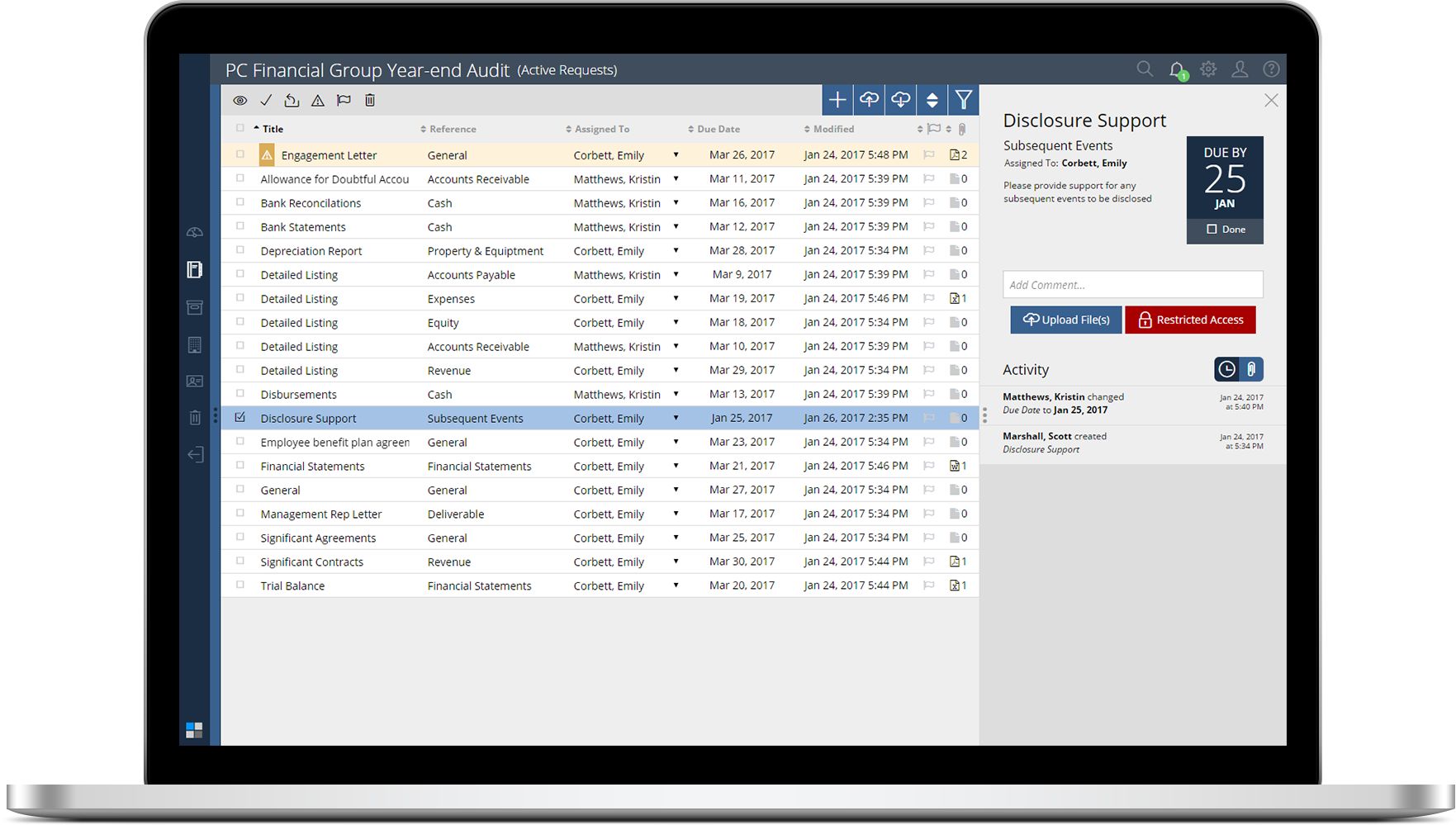Image resolution: width=1456 pixels, height=825 pixels.
Task: Expand the assignee dropdown on Trial Balance row
Action: pos(677,586)
